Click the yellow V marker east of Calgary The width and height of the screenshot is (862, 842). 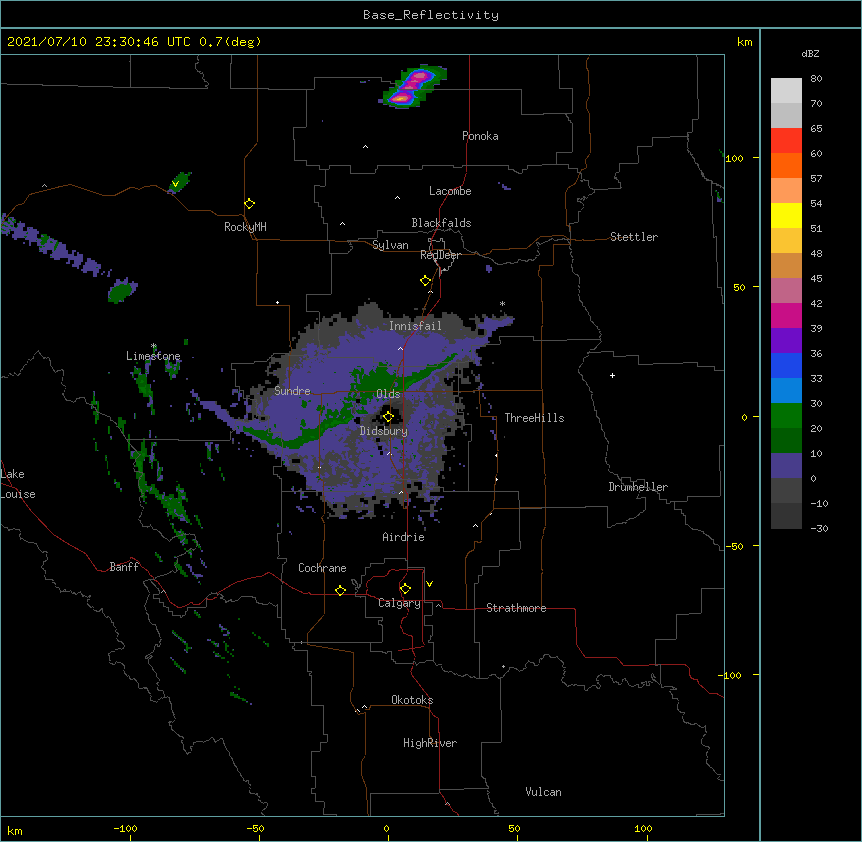point(429,584)
